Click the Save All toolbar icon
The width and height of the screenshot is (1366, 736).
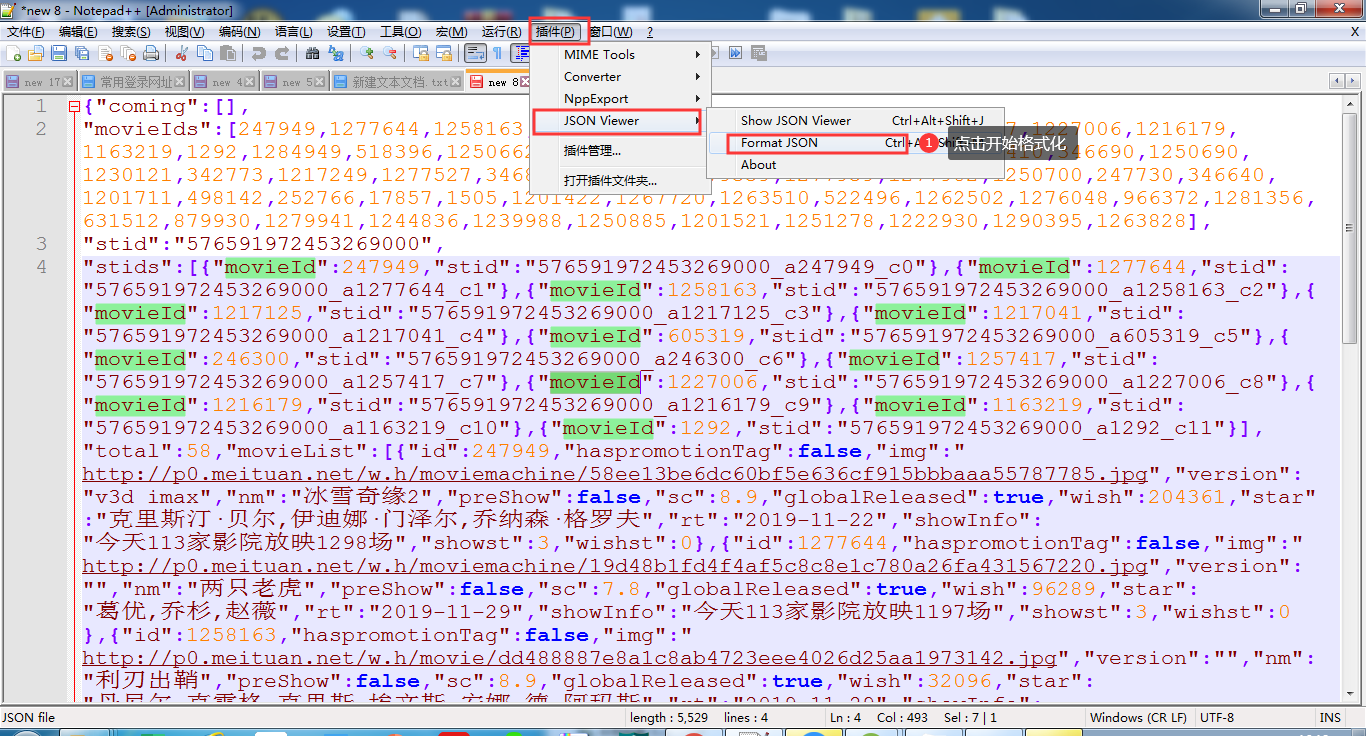point(82,53)
